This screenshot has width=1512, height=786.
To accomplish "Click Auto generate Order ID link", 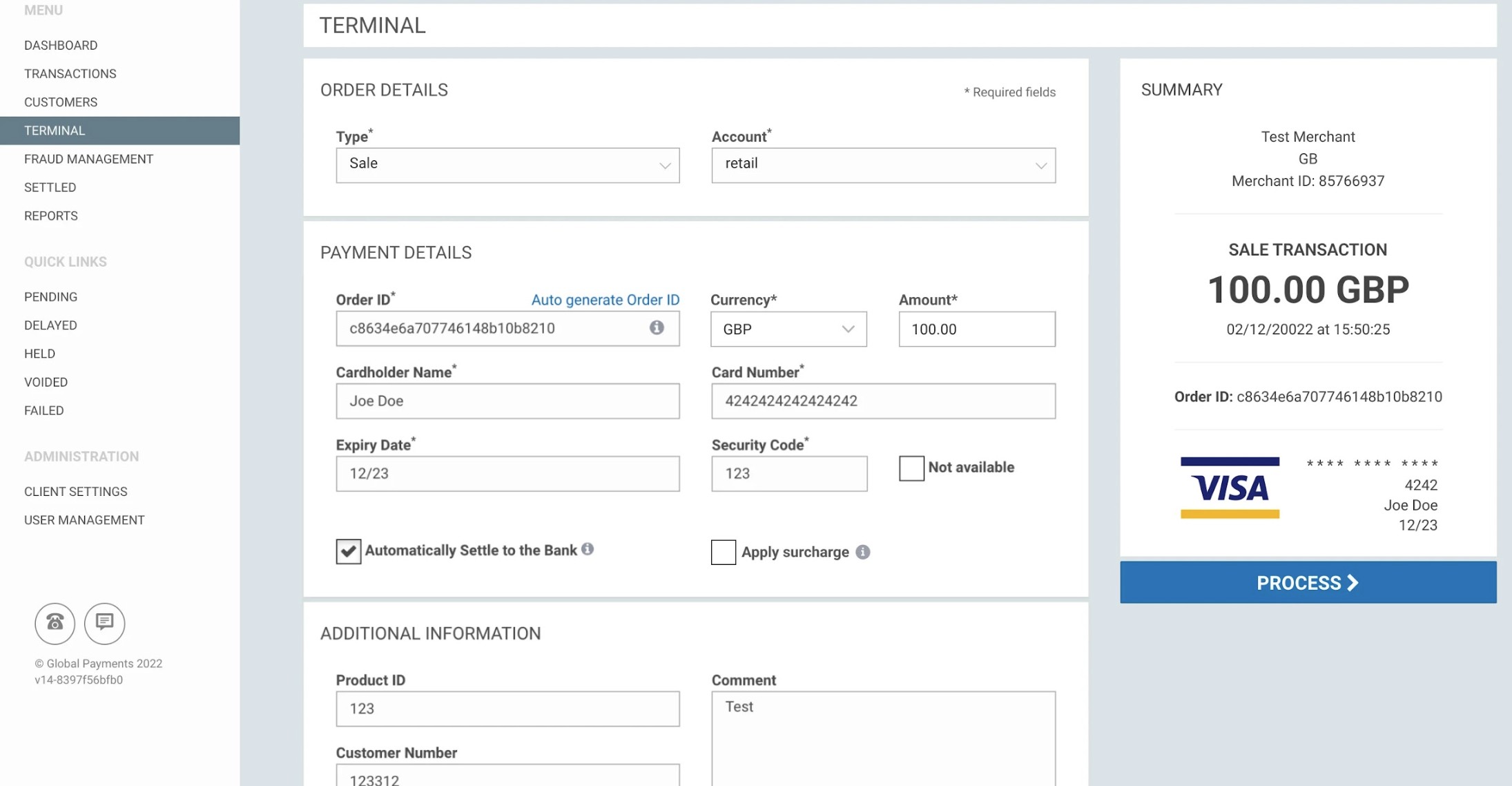I will pyautogui.click(x=605, y=300).
